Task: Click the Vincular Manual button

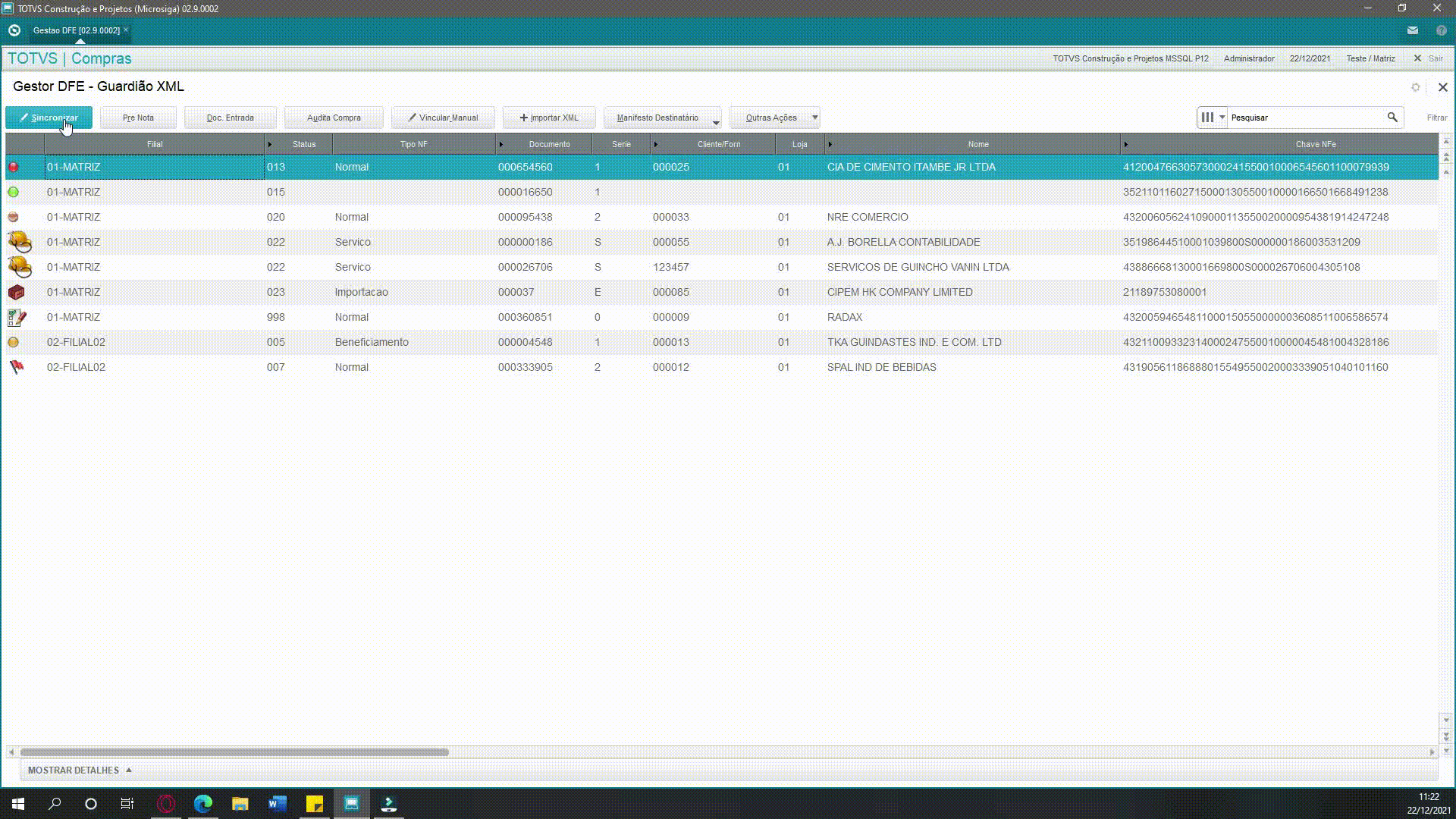Action: coord(443,118)
